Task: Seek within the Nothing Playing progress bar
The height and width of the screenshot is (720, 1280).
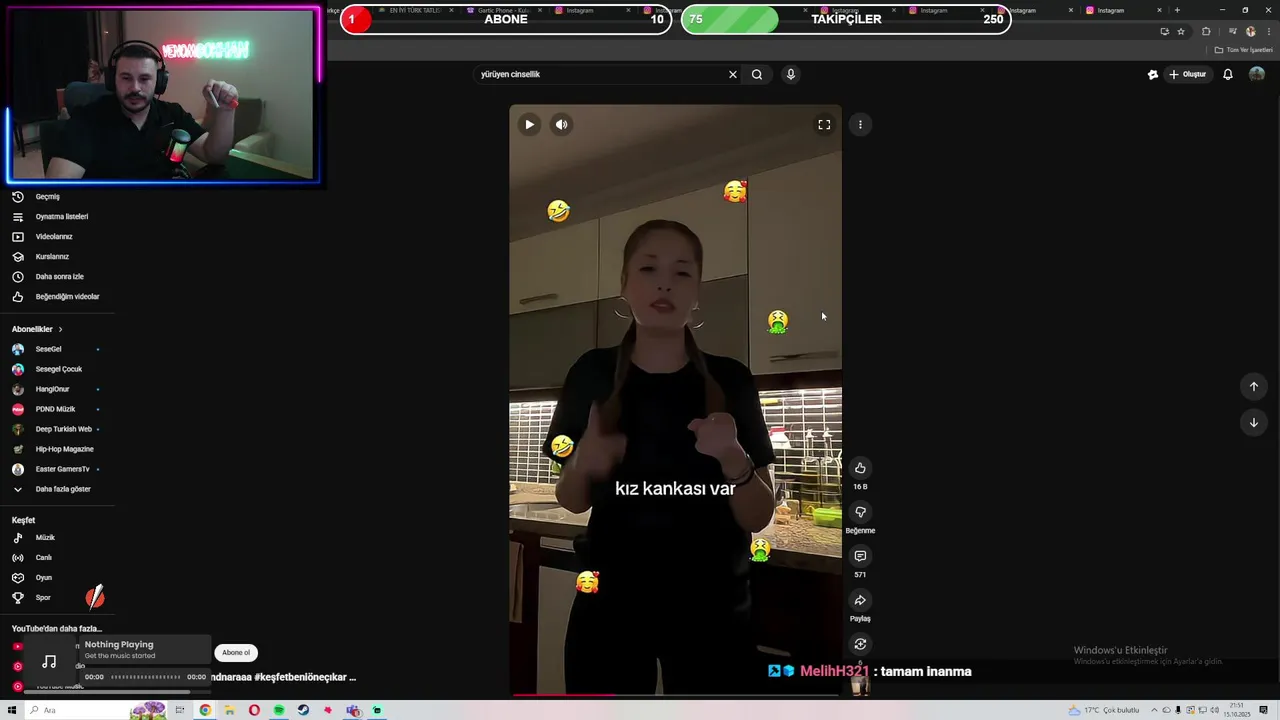Action: click(x=146, y=677)
